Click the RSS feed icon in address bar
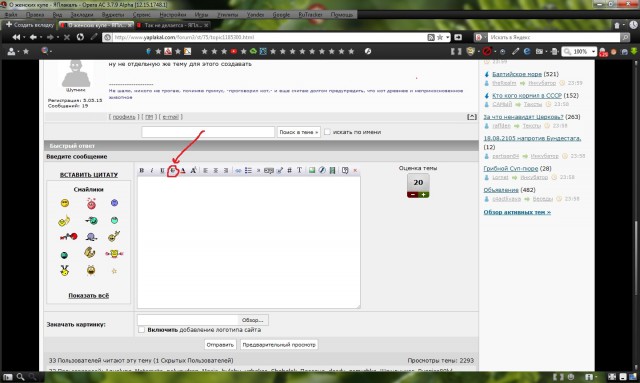Viewport: 640px width, 383px height. [x=431, y=37]
